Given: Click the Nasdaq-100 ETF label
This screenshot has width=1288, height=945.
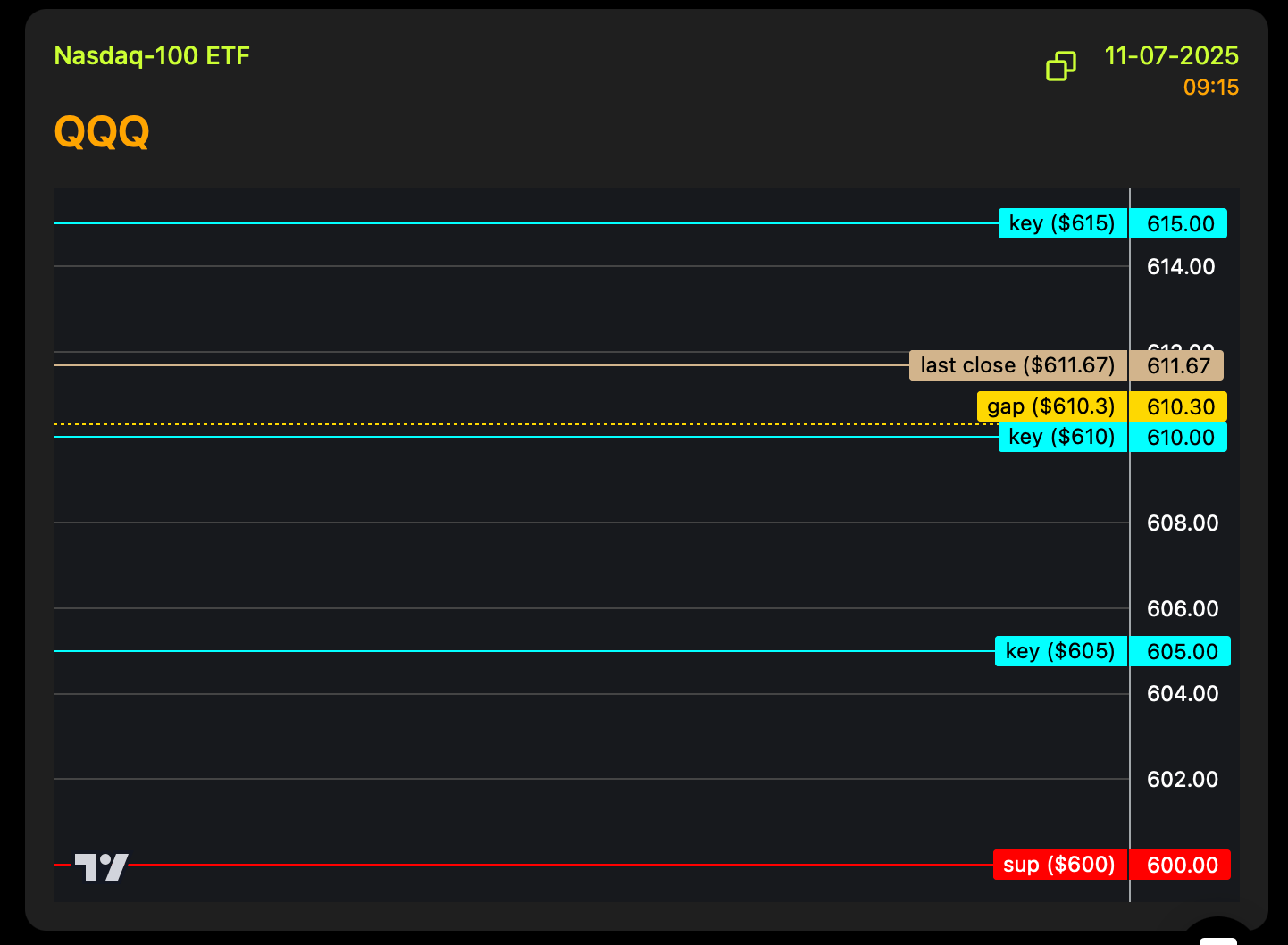Looking at the screenshot, I should (152, 55).
